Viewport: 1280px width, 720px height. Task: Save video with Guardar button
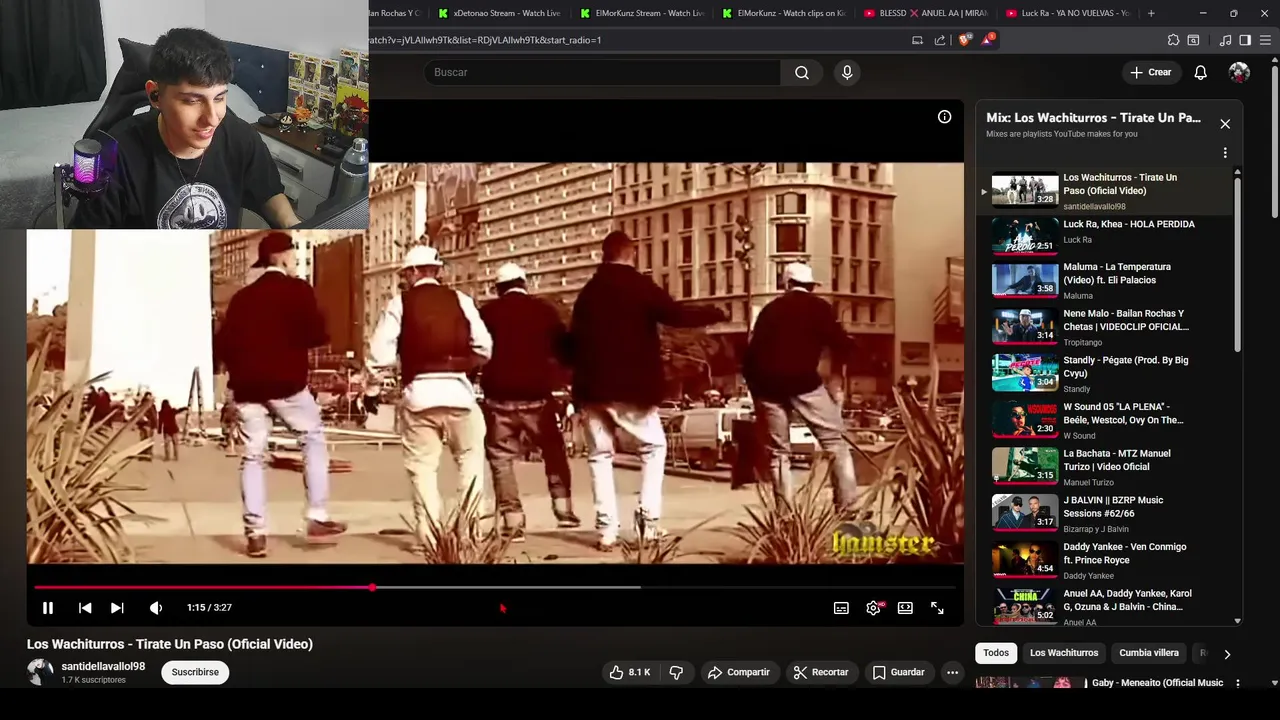[x=898, y=672]
